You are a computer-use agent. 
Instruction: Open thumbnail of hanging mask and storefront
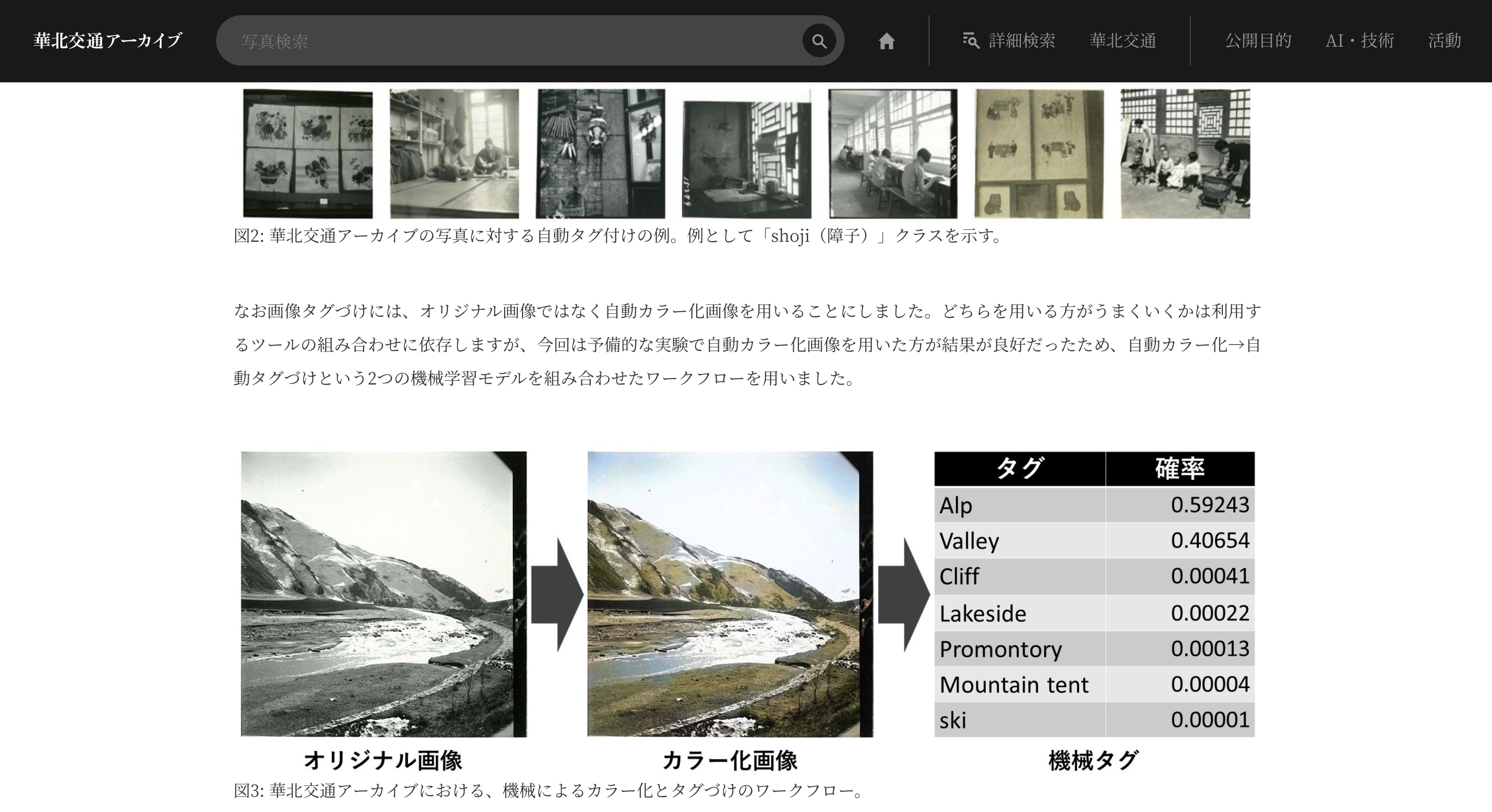coord(600,154)
